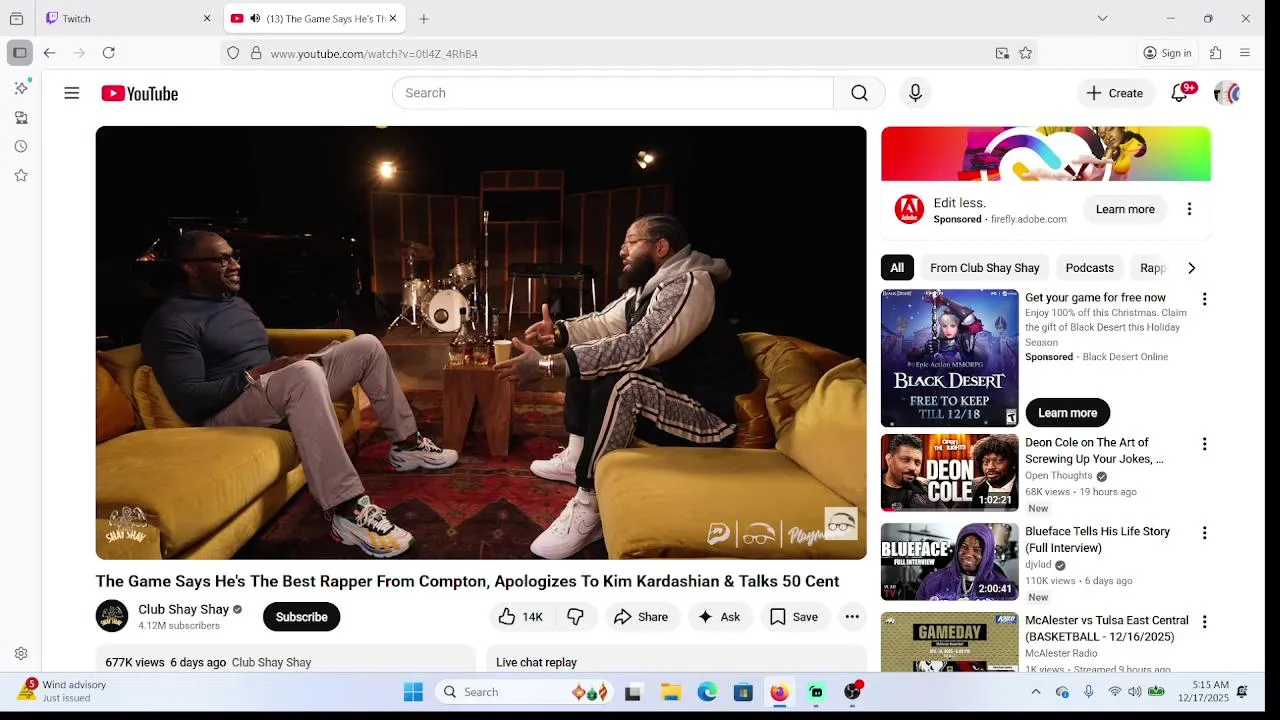The width and height of the screenshot is (1280, 720).
Task: Click the Create button
Action: (1115, 93)
